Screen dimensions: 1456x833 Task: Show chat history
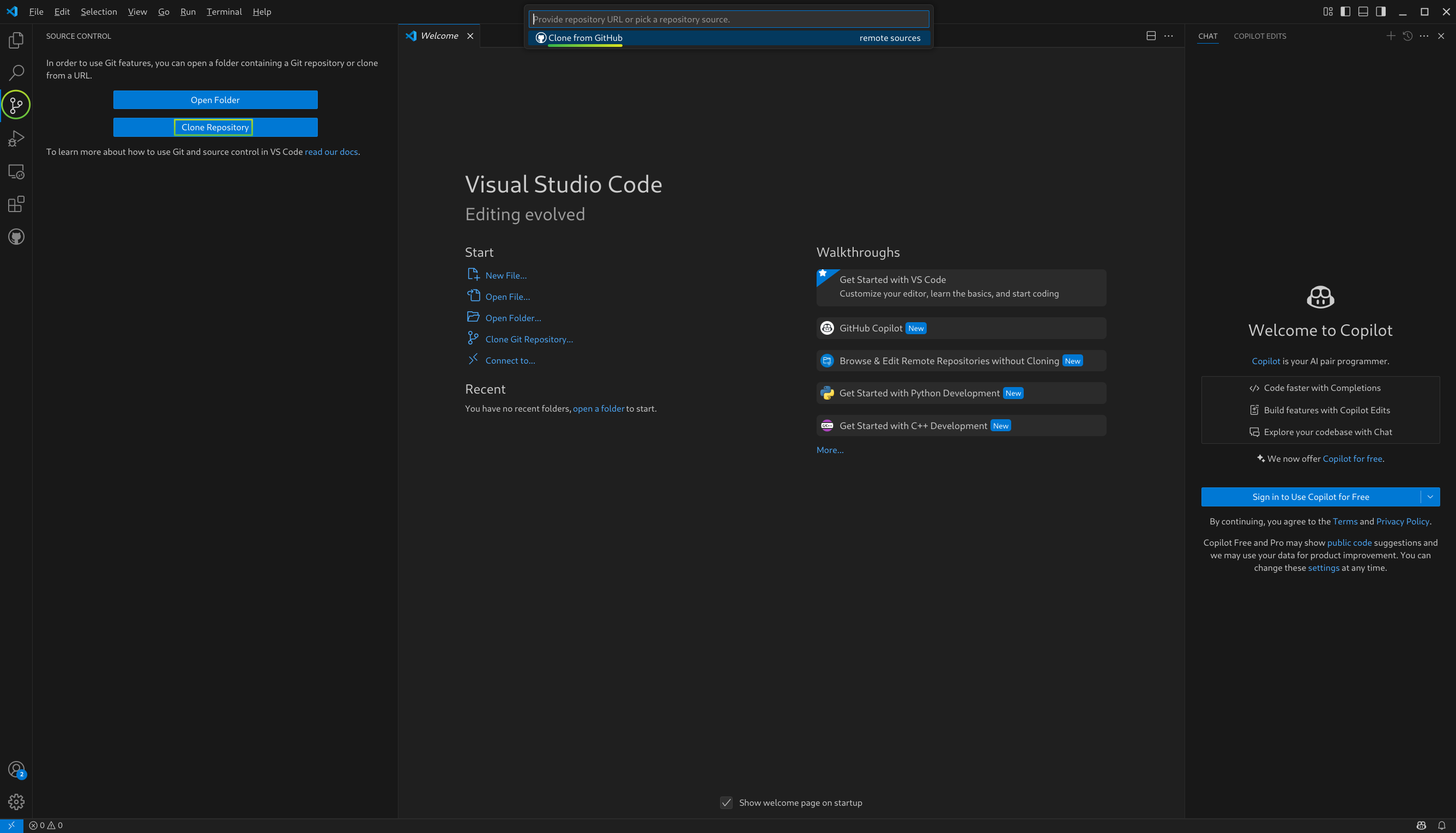tap(1408, 35)
